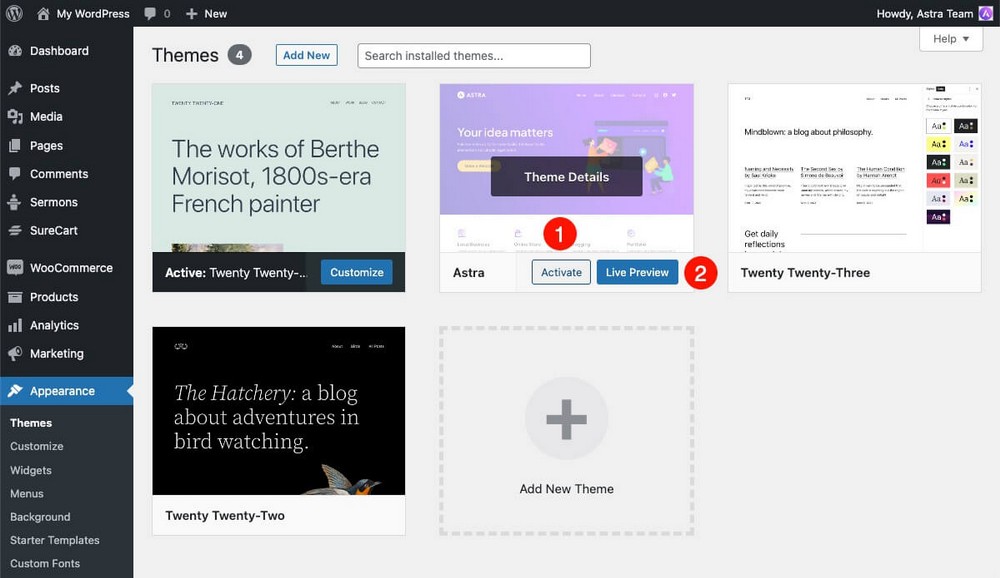Click the Appearance menu label
1000x578 pixels.
tap(62, 391)
